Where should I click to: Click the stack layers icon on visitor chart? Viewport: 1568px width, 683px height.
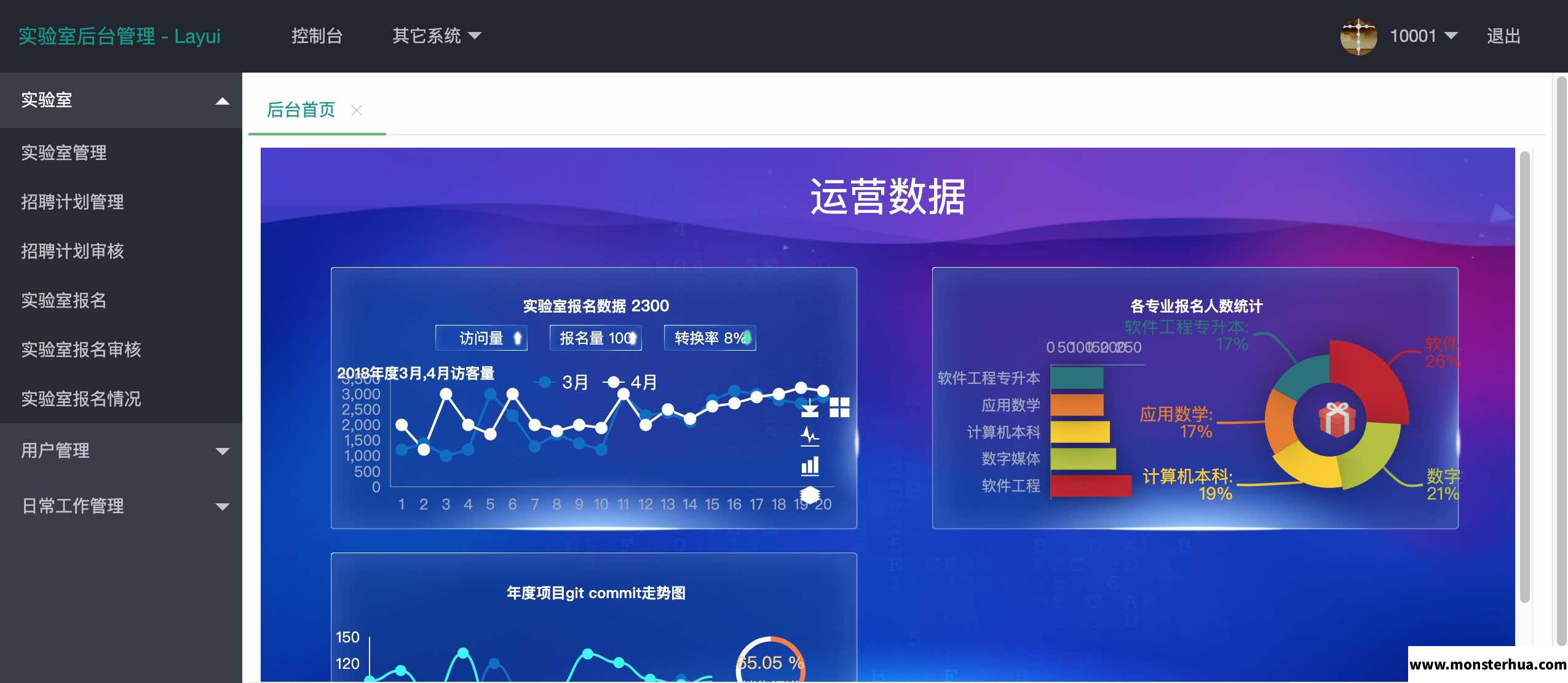tap(810, 494)
